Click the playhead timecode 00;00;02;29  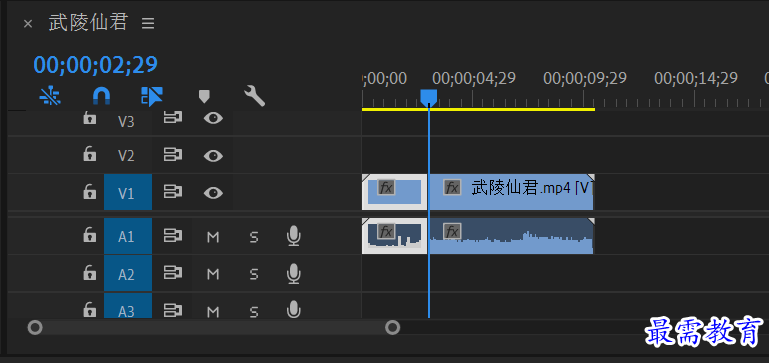[x=95, y=65]
